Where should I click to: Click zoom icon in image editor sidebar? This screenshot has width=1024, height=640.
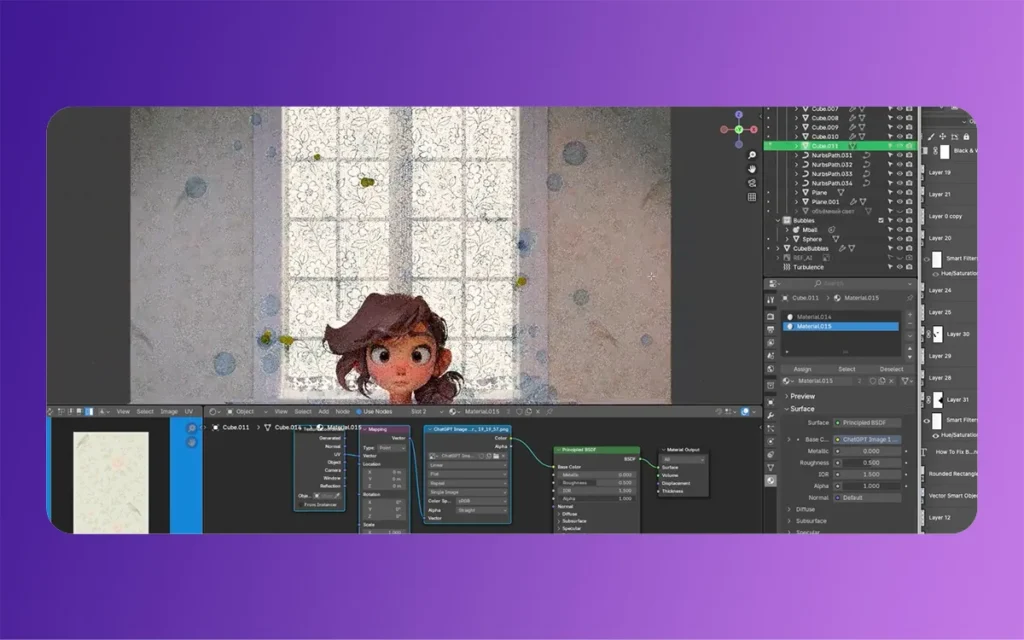[x=191, y=428]
